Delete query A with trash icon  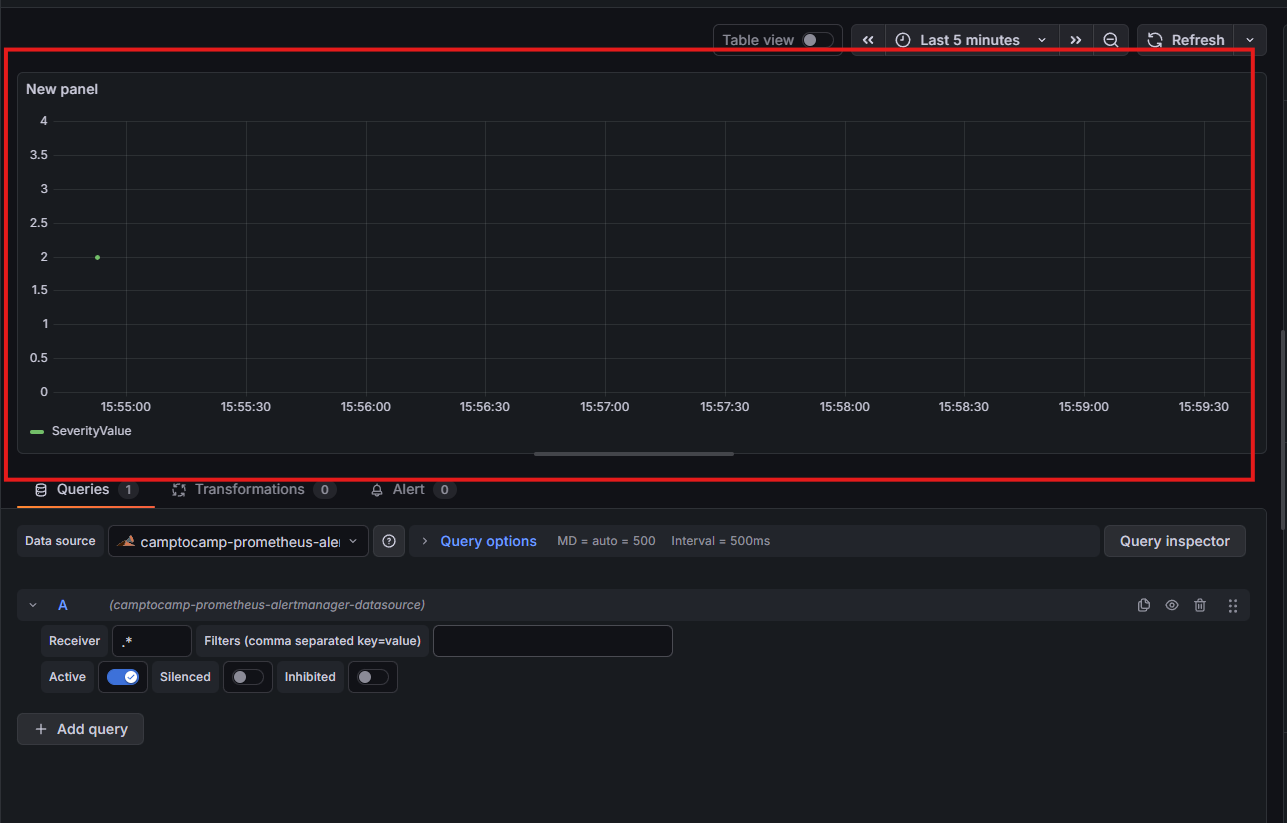pos(1200,605)
